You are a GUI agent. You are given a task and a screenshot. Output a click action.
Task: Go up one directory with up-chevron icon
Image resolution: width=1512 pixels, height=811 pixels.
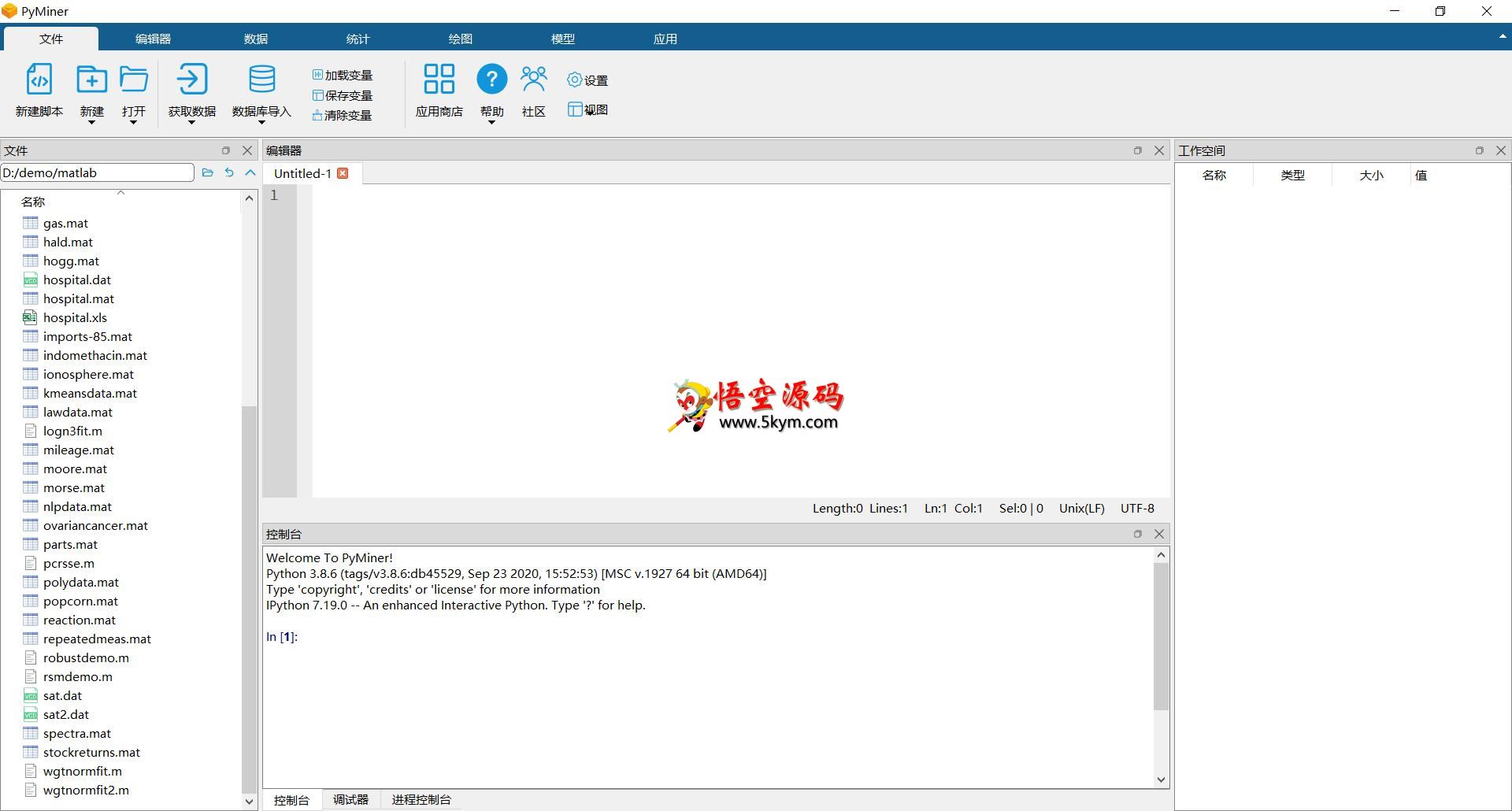[x=250, y=172]
